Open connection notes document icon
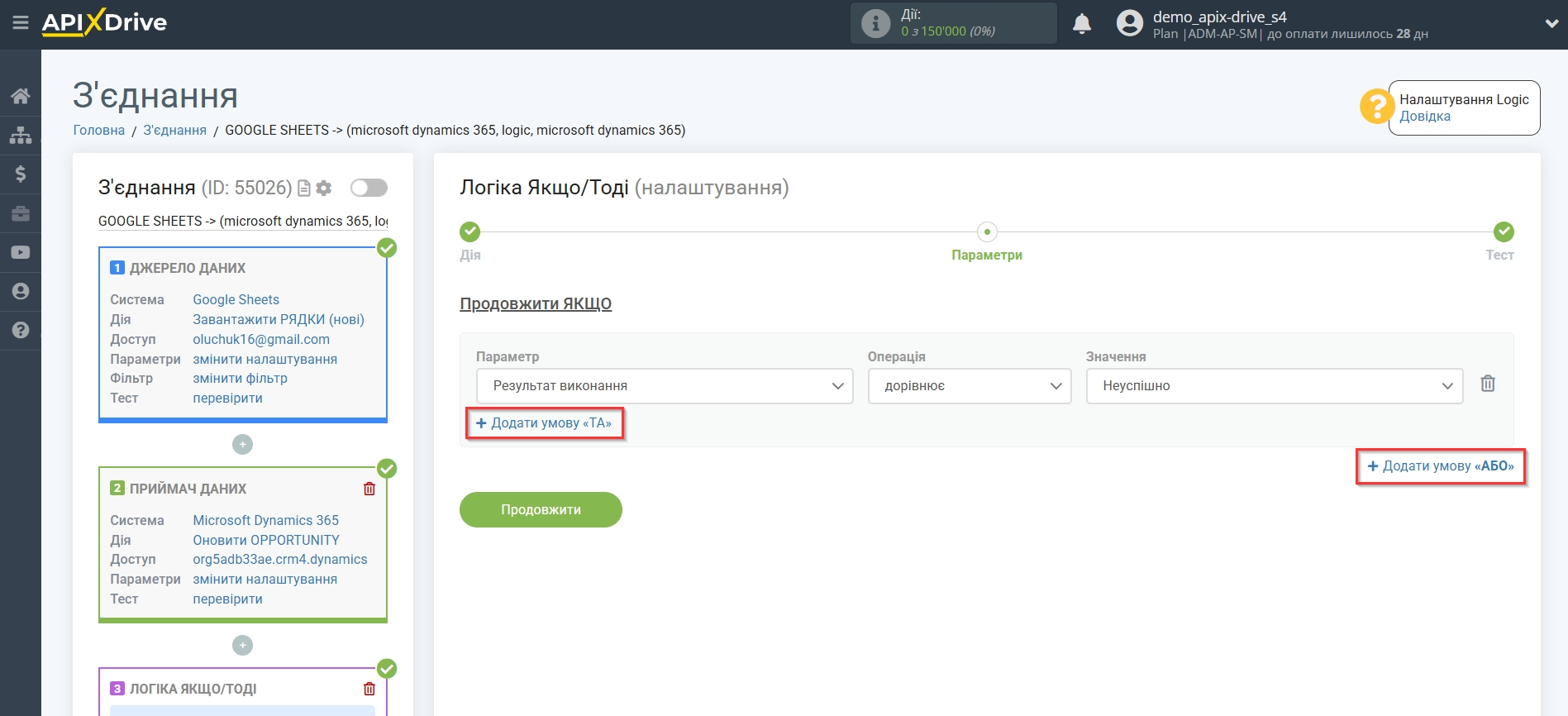Image resolution: width=1568 pixels, height=716 pixels. tap(303, 189)
